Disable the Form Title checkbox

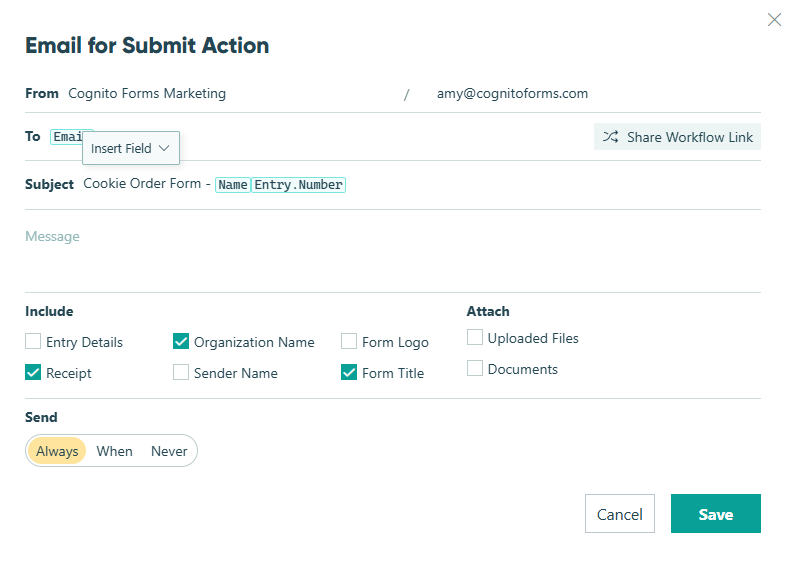349,373
